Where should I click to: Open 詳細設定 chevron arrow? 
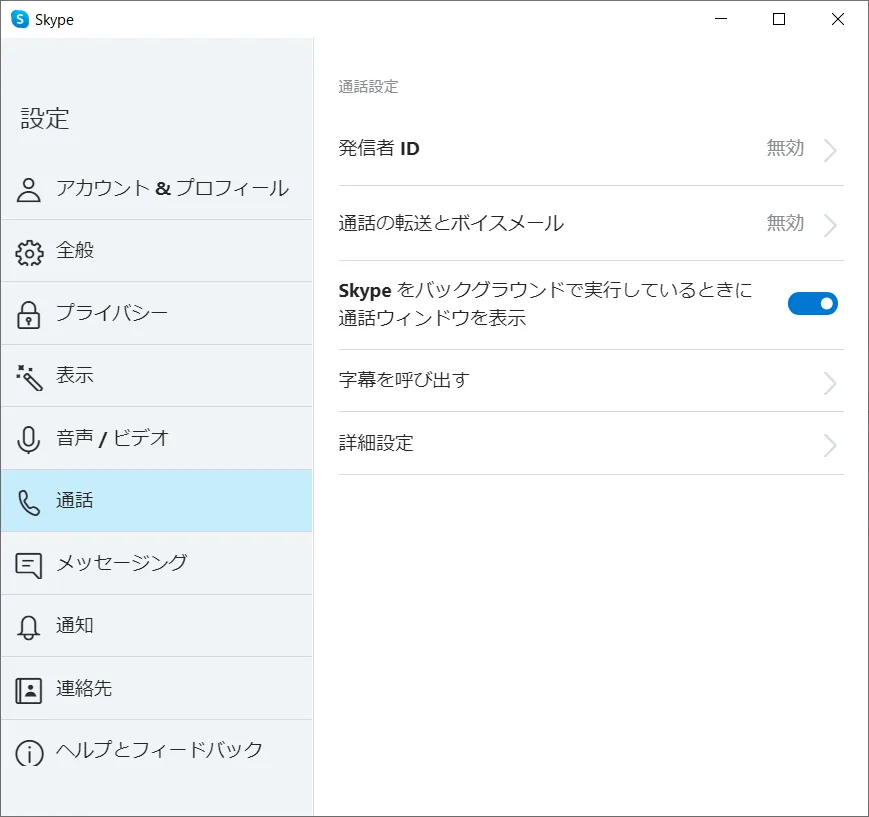pyautogui.click(x=830, y=445)
